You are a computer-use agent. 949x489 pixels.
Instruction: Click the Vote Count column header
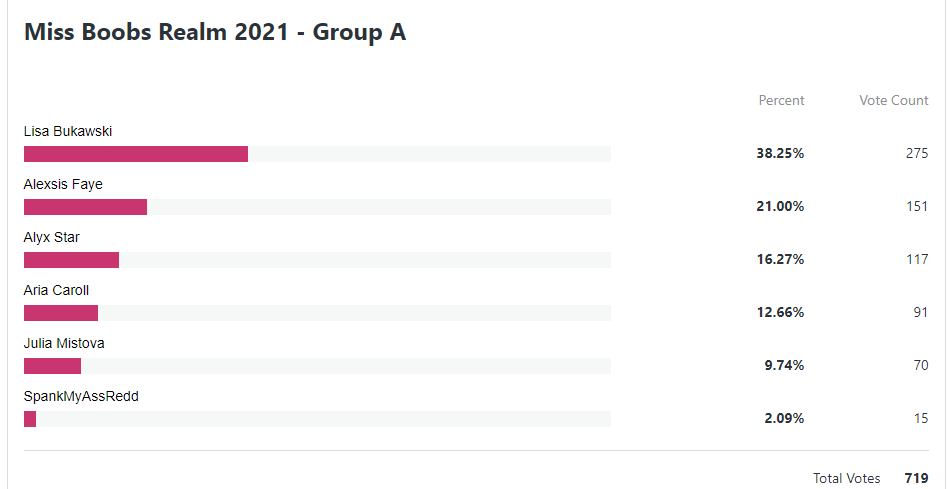click(894, 100)
